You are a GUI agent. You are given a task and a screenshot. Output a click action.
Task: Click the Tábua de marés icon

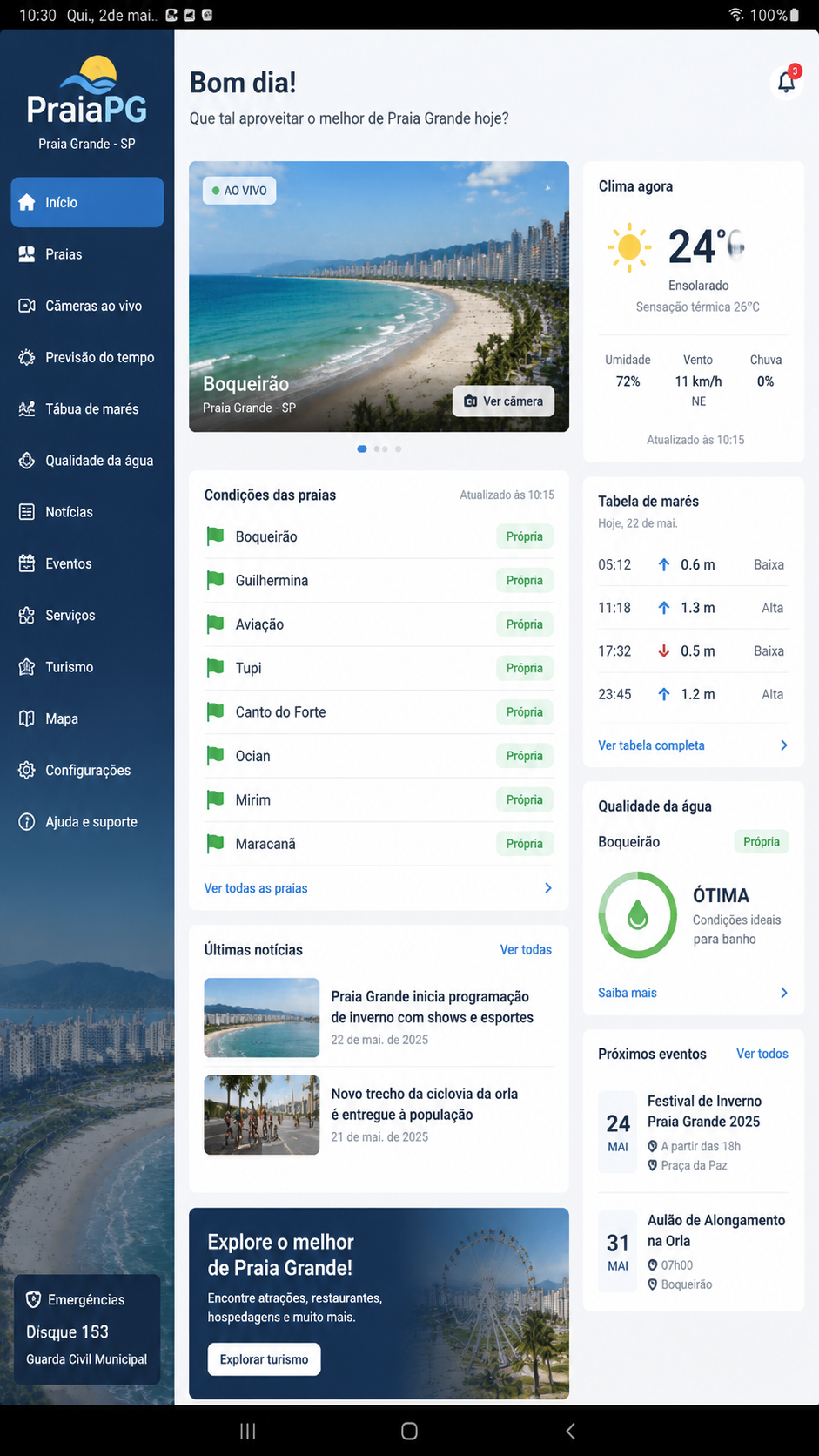(27, 408)
